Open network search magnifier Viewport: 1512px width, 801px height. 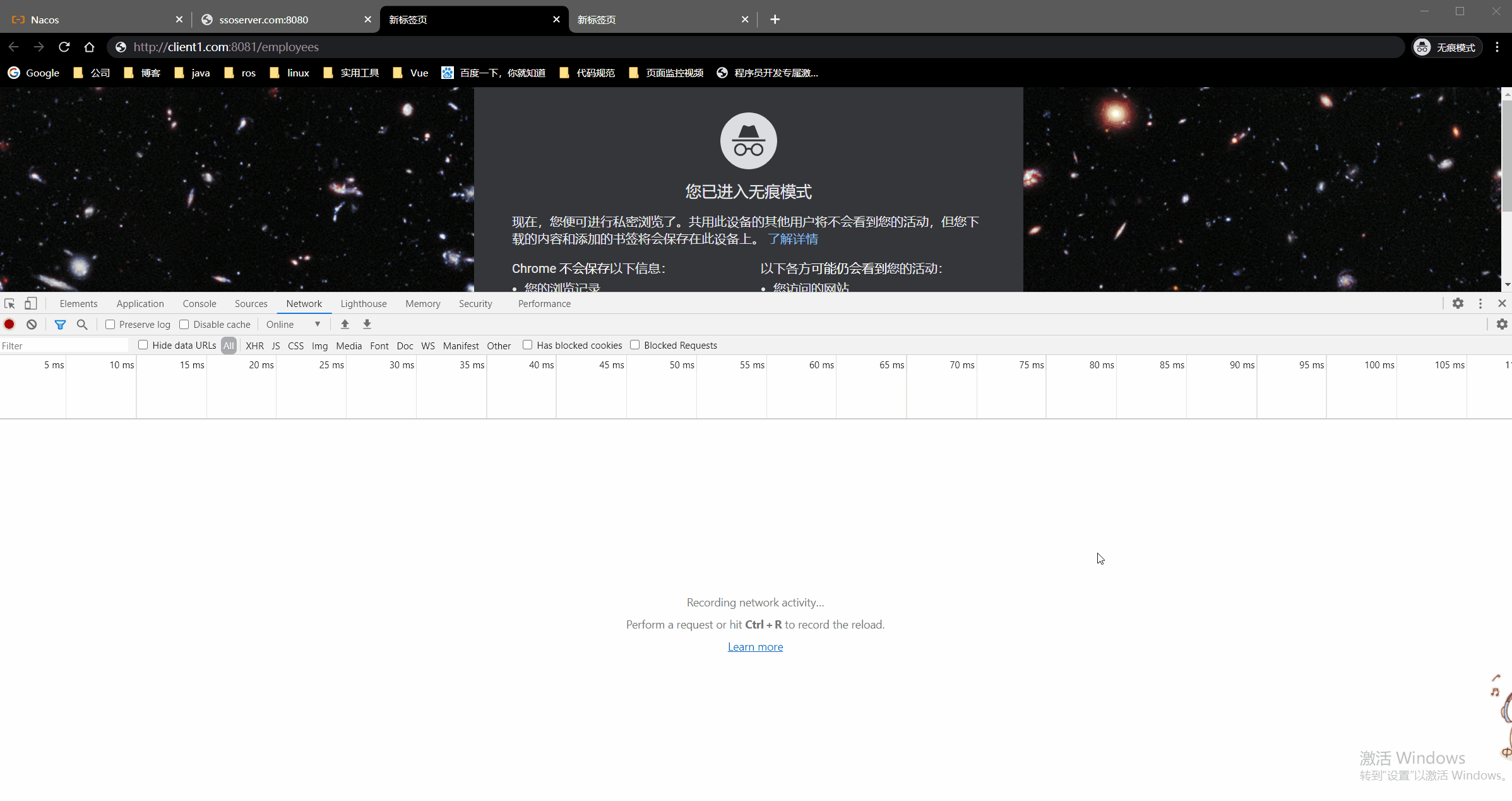click(82, 324)
